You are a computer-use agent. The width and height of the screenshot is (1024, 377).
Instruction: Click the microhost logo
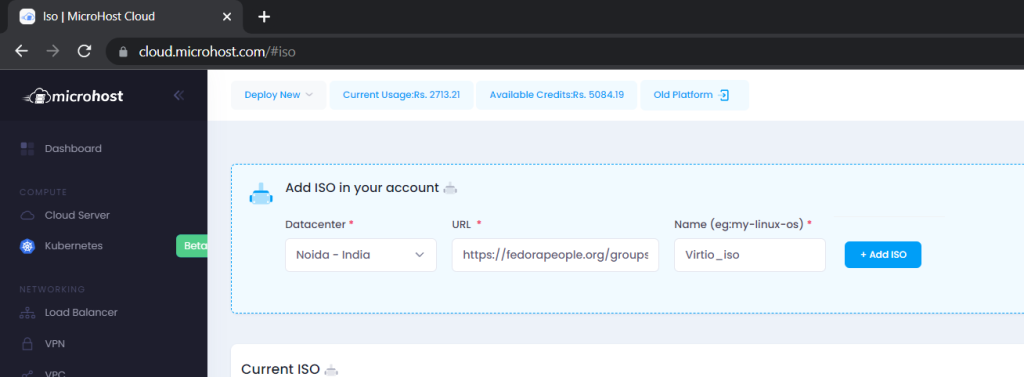pyautogui.click(x=72, y=97)
